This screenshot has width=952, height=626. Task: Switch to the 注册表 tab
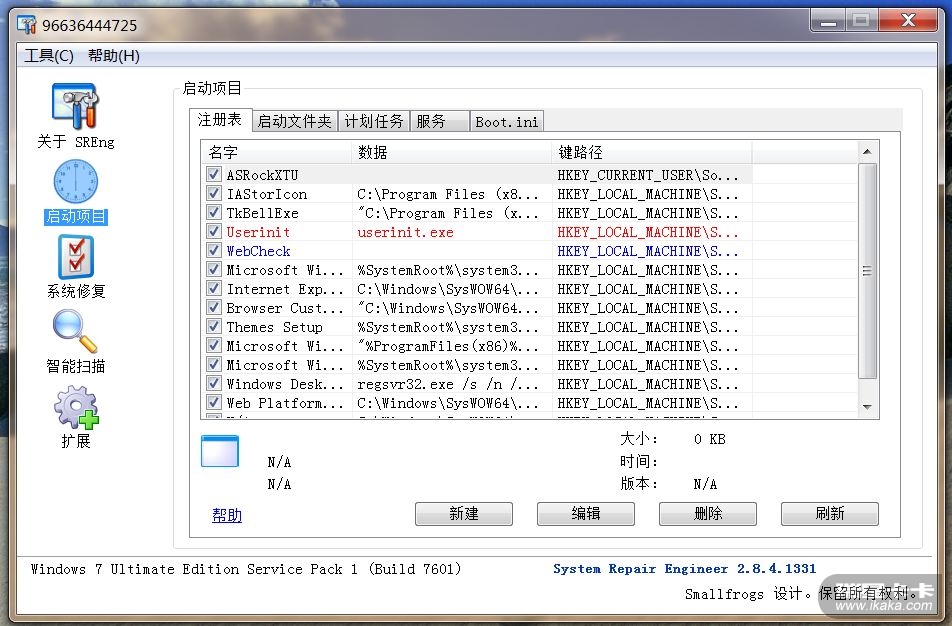pos(220,120)
